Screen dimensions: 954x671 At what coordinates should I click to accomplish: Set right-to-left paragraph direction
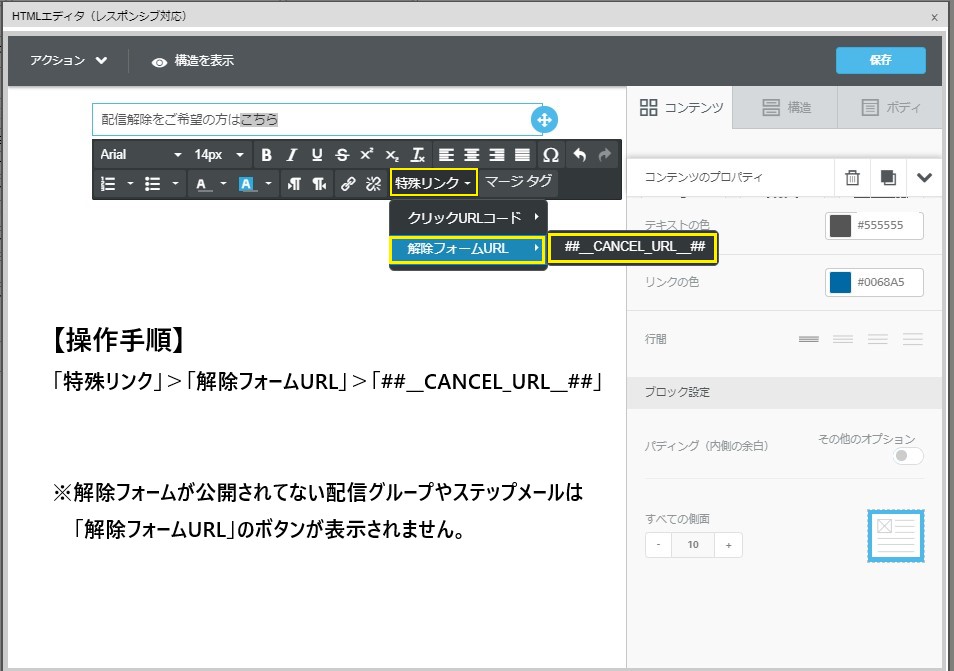coord(319,184)
